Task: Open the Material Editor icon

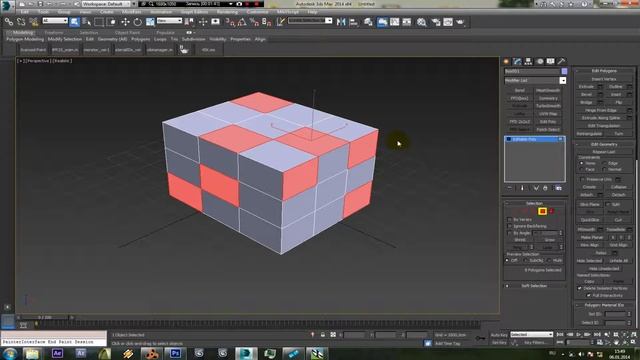Action: pyautogui.click(x=422, y=22)
